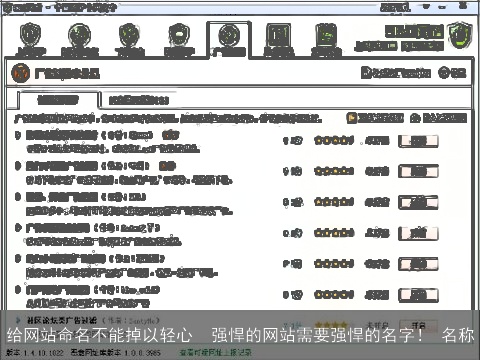The width and height of the screenshot is (480, 360).
Task: Click the star rating of the first rule row
Action: pos(334,141)
